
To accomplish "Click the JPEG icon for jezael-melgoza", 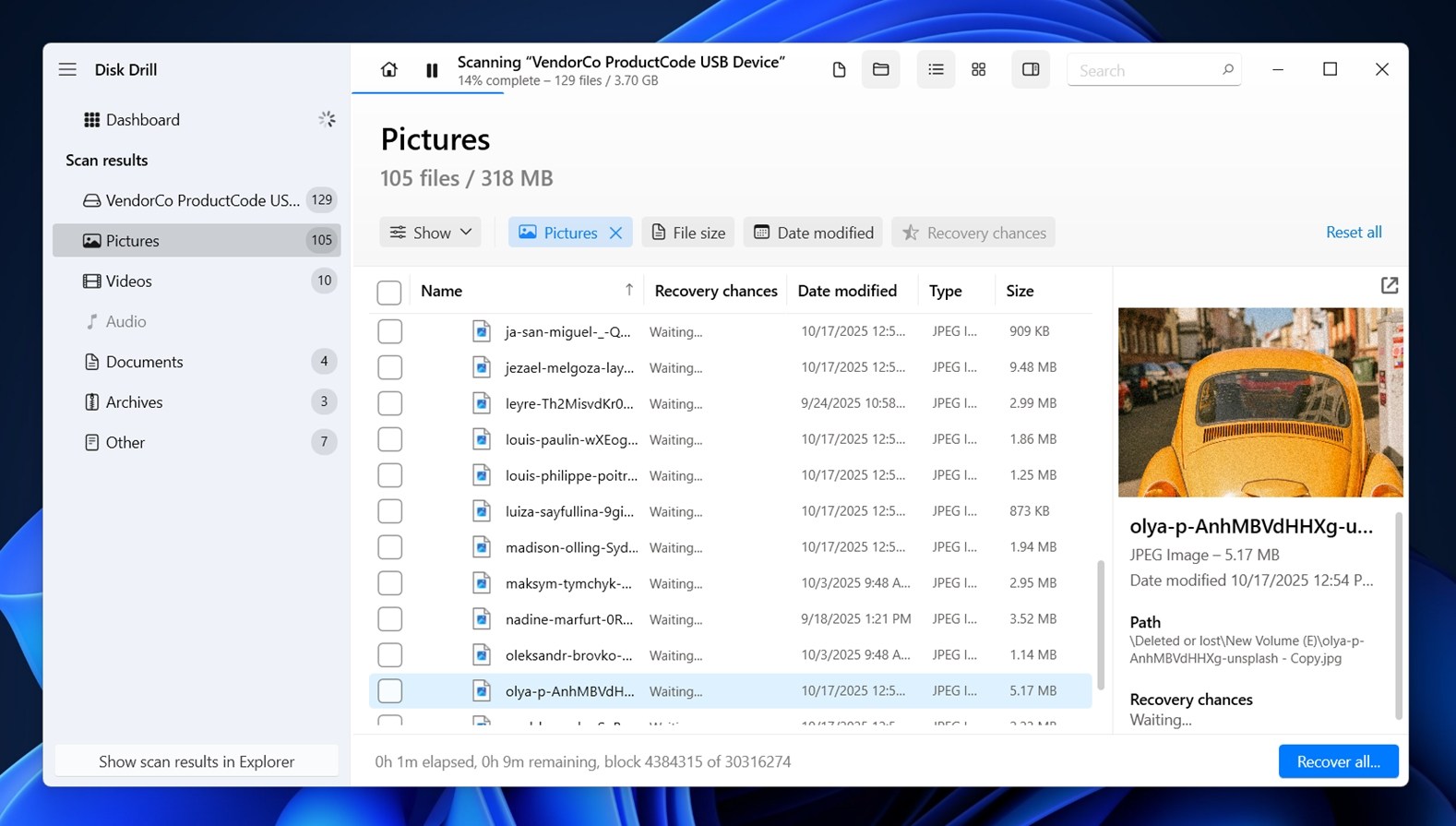I will 482,367.
